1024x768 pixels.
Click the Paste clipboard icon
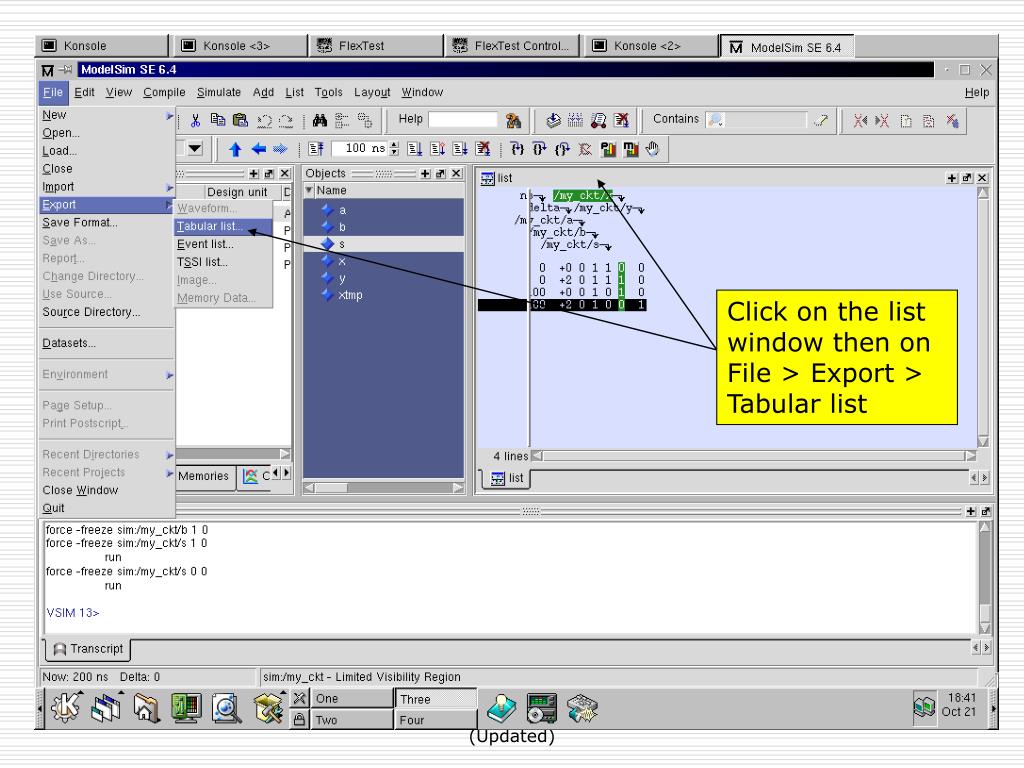(240, 120)
